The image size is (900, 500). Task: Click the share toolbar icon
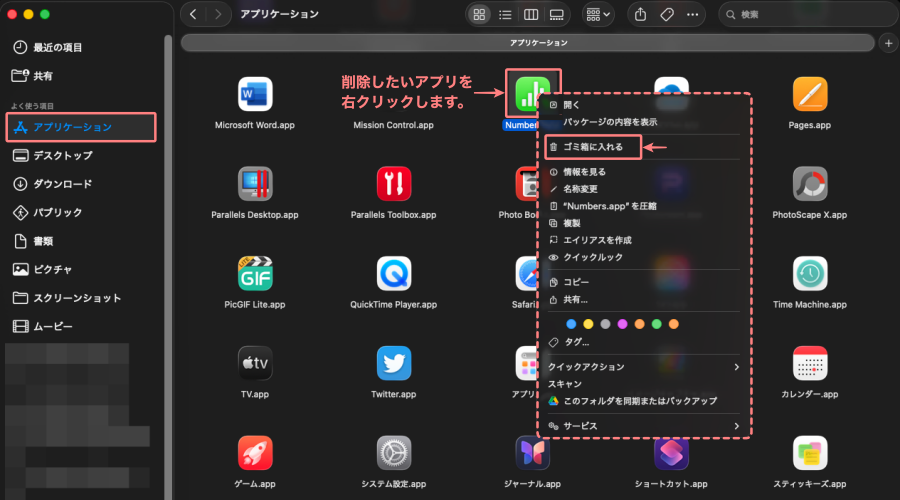pos(641,14)
